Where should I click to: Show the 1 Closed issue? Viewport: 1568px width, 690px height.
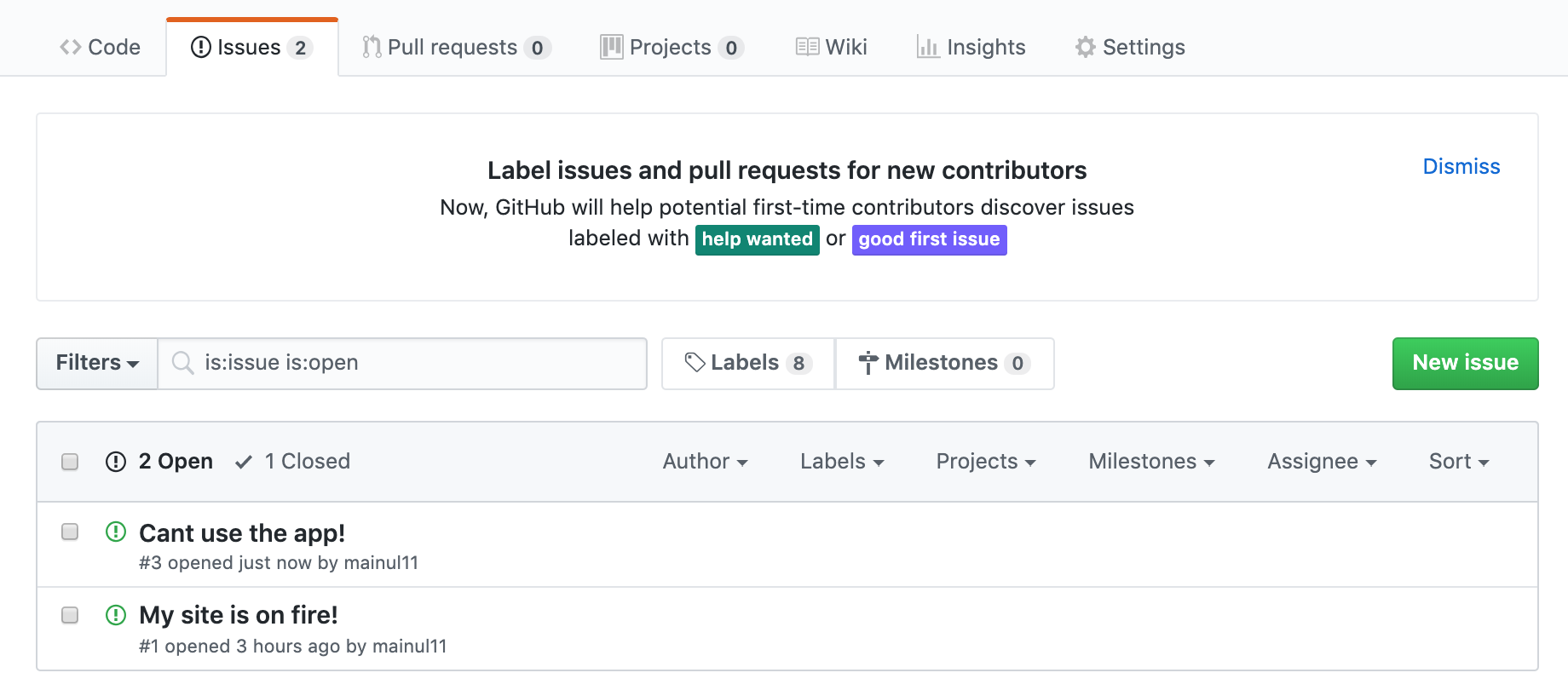click(292, 462)
